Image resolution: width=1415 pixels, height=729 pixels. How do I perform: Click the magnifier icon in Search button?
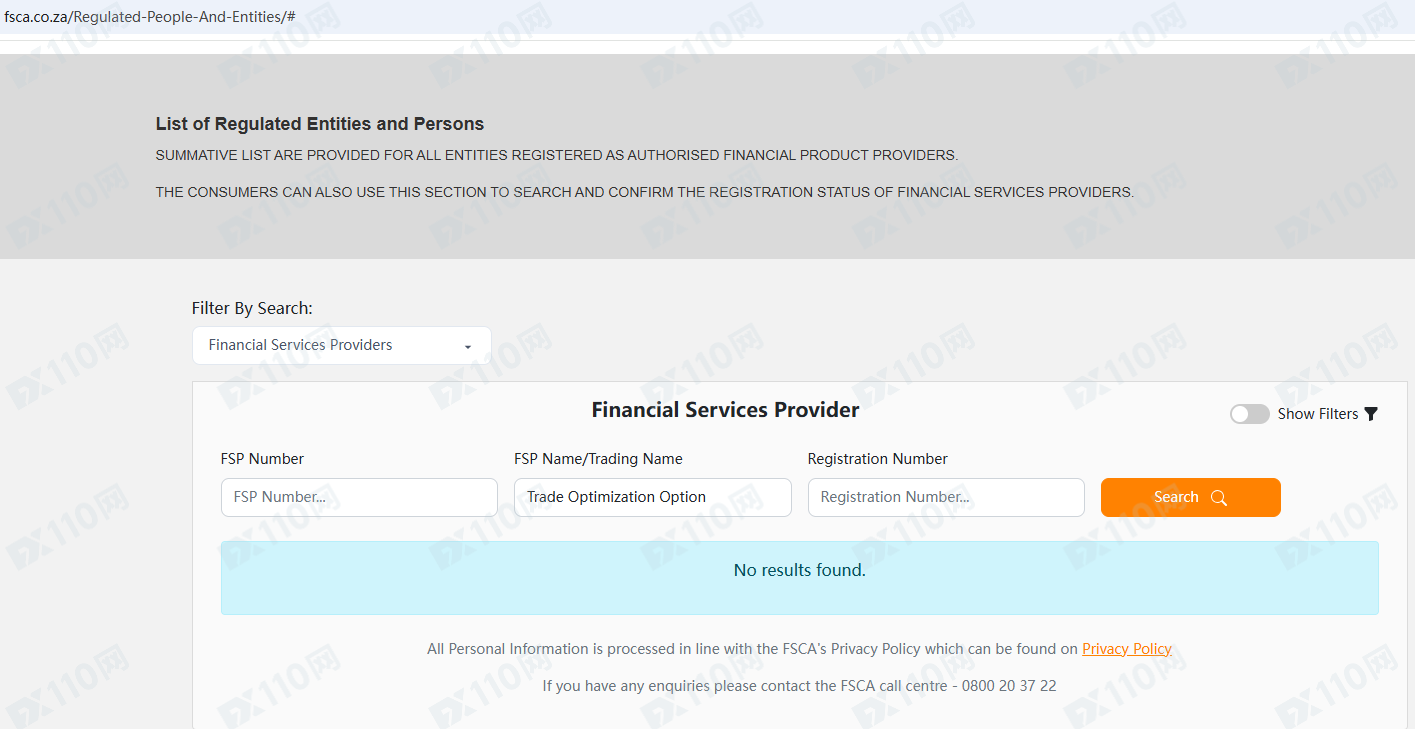[1218, 498]
